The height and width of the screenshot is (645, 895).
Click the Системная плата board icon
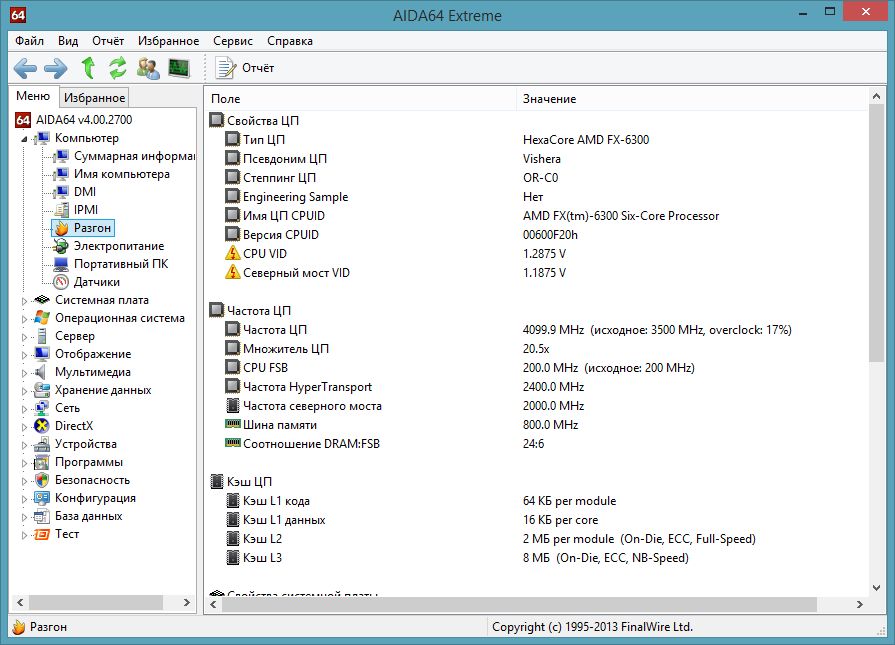coord(42,300)
